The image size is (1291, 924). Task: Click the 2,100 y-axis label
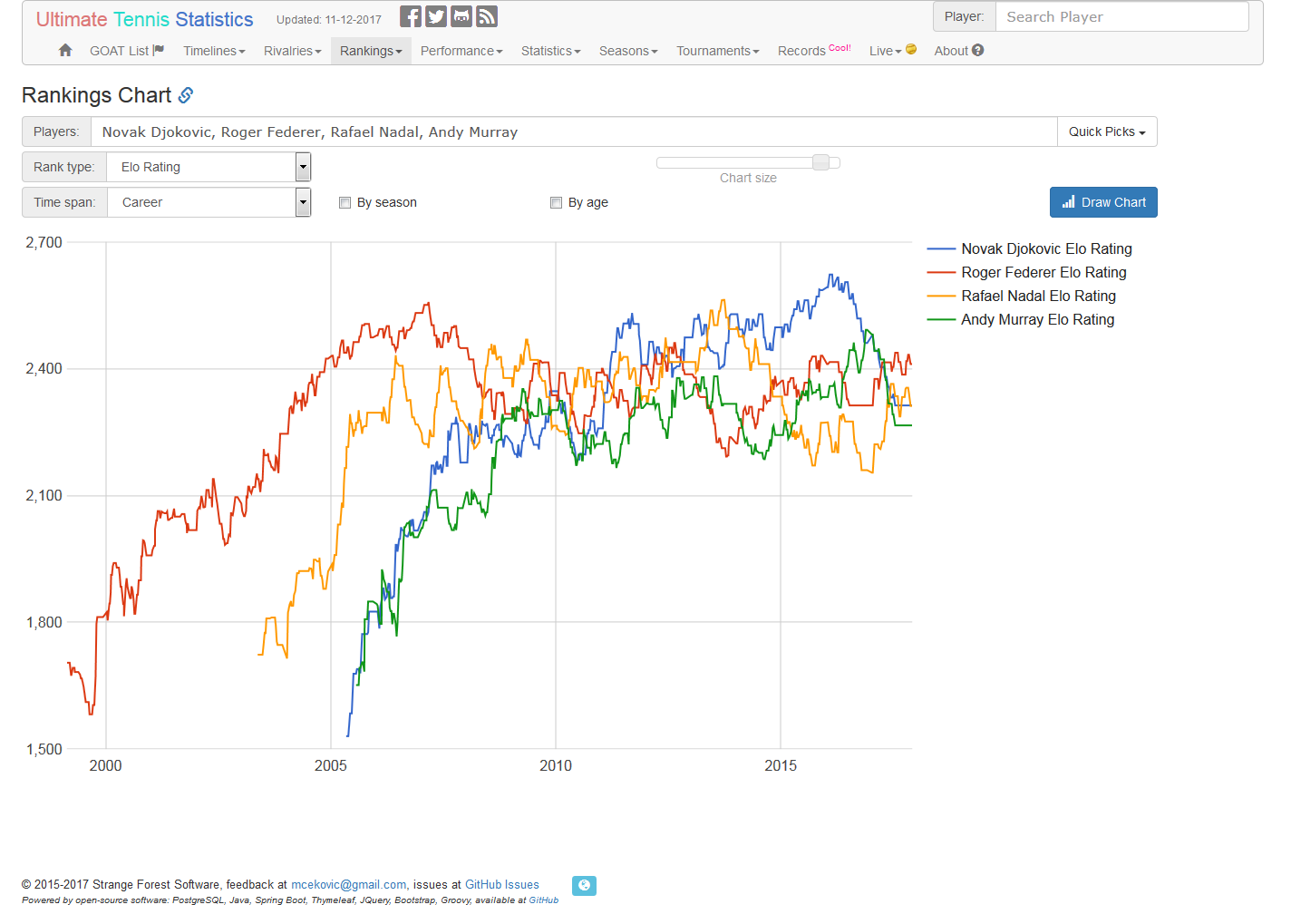(44, 496)
